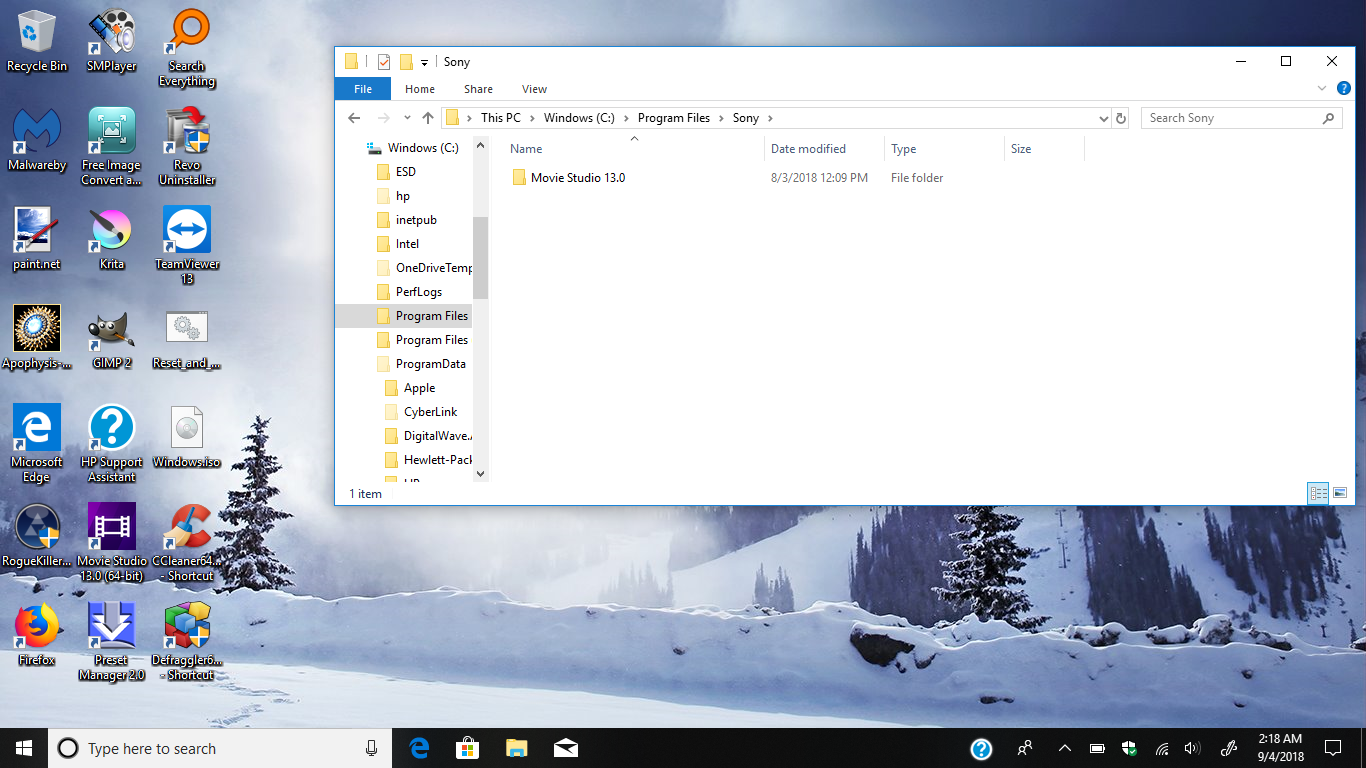
Task: Open the Mail app on taskbar
Action: pyautogui.click(x=565, y=748)
